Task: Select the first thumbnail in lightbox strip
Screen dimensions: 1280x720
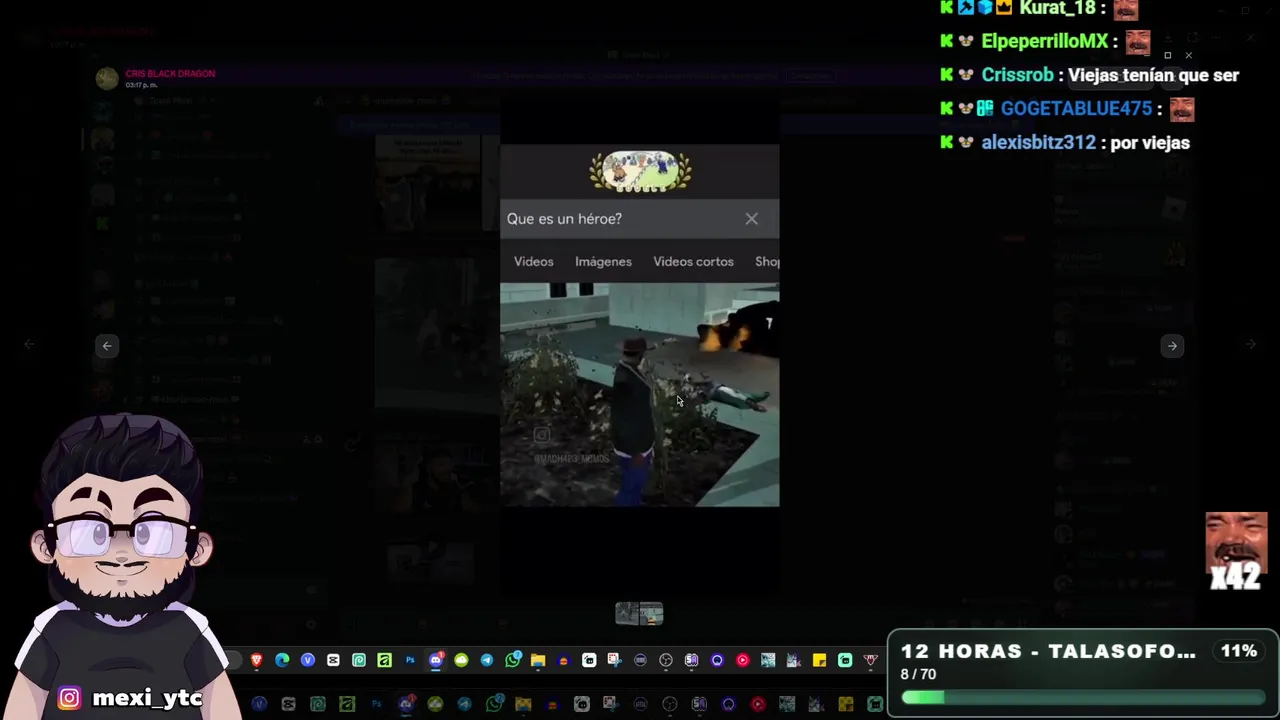Action: (x=627, y=614)
